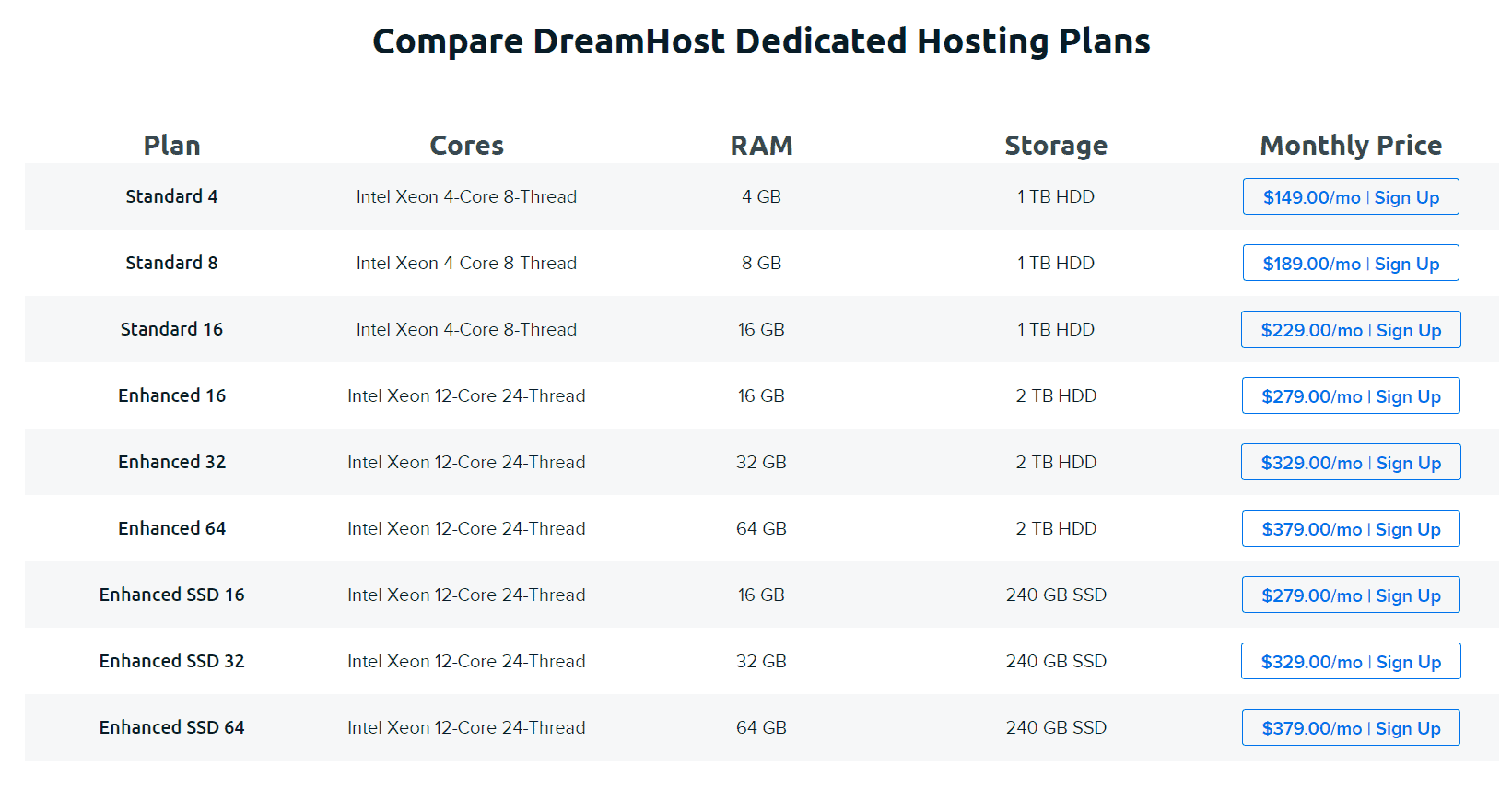Click the Enhanced 64 row's cores text
Screen dimensions: 1512x790
(x=466, y=528)
